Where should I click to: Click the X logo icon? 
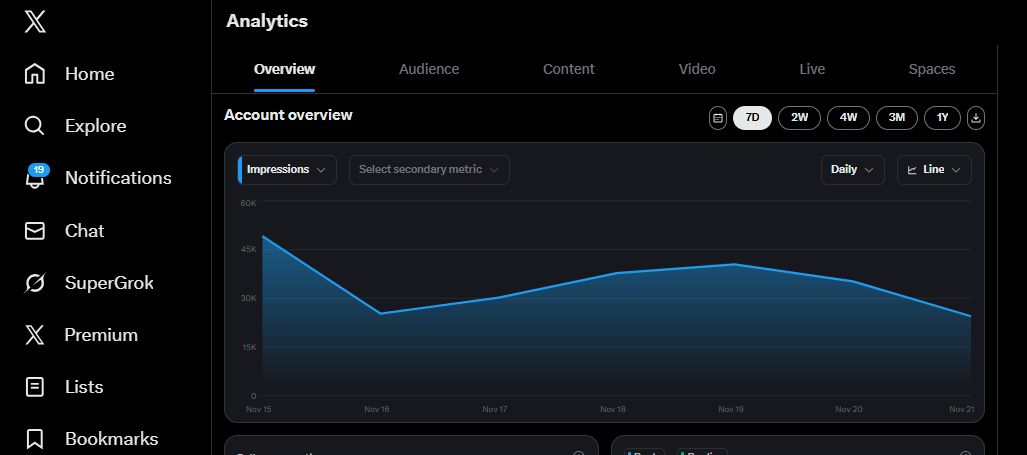click(x=35, y=22)
